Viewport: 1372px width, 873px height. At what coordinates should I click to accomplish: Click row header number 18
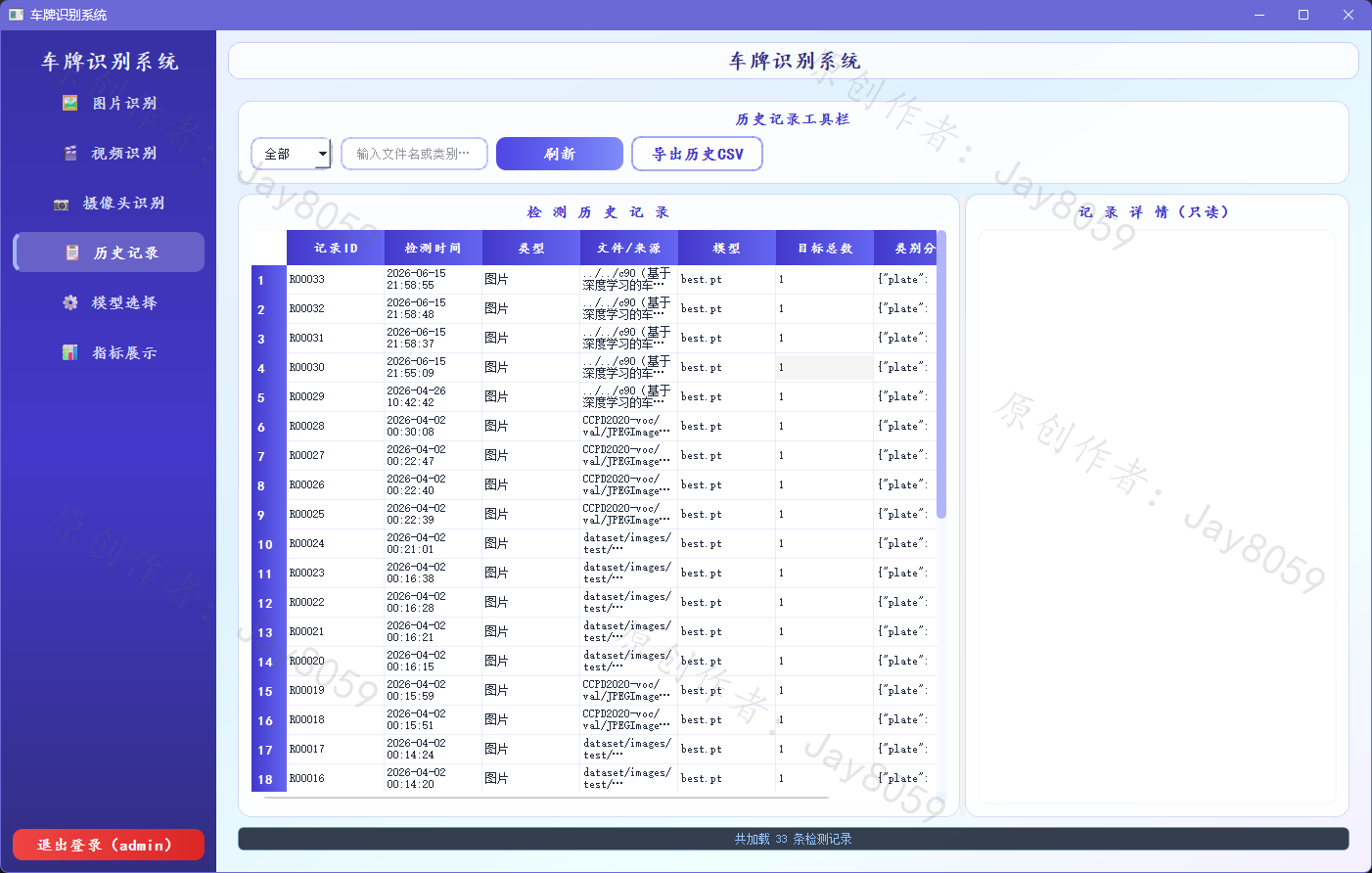269,779
